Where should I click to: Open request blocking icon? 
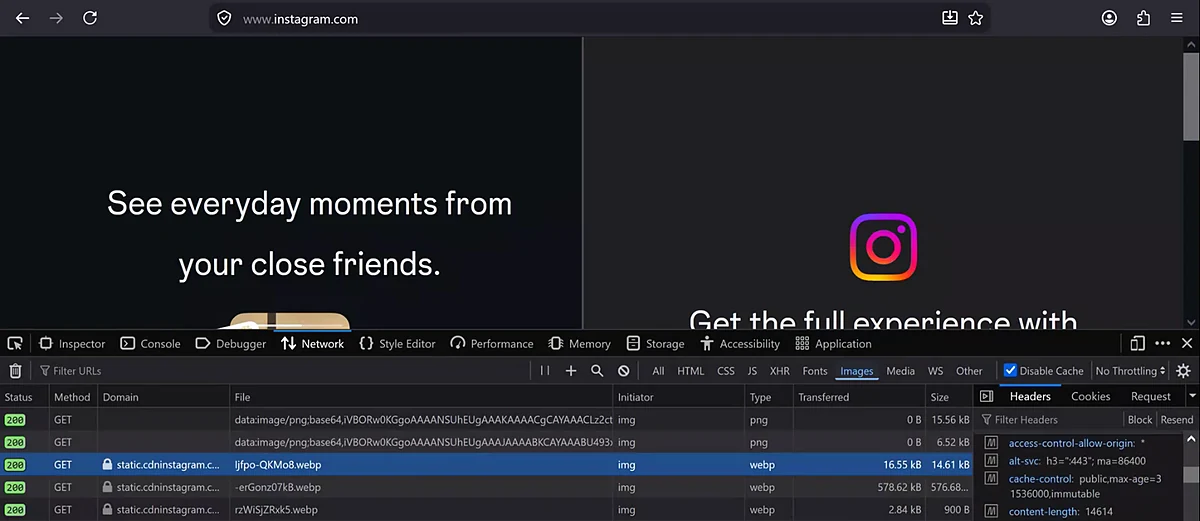pyautogui.click(x=623, y=371)
